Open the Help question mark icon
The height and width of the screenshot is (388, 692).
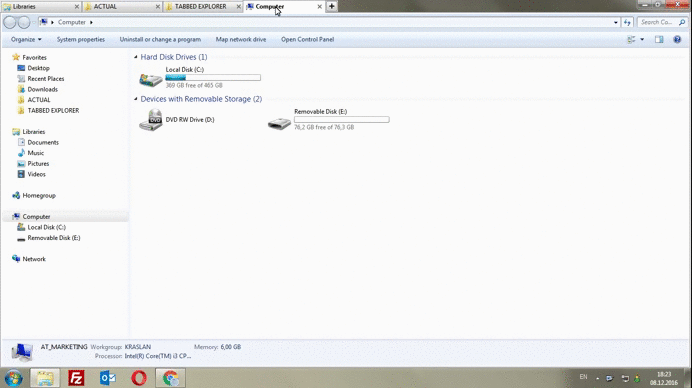point(677,40)
